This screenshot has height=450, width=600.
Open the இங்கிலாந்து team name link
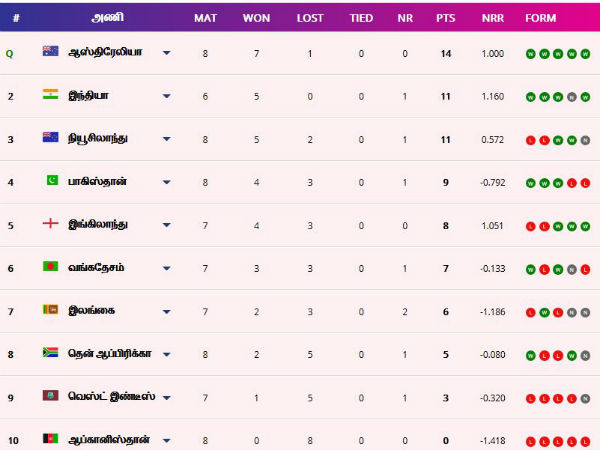click(x=99, y=224)
